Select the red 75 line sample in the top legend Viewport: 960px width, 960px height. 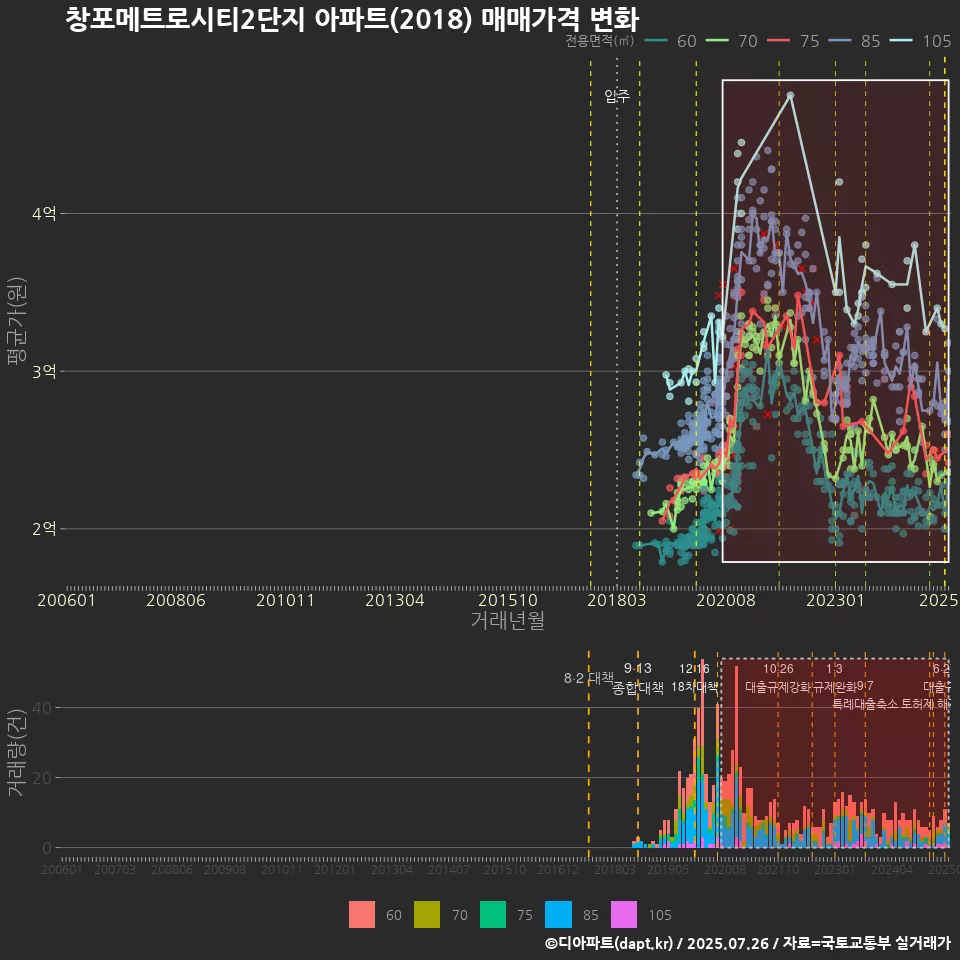pos(778,41)
